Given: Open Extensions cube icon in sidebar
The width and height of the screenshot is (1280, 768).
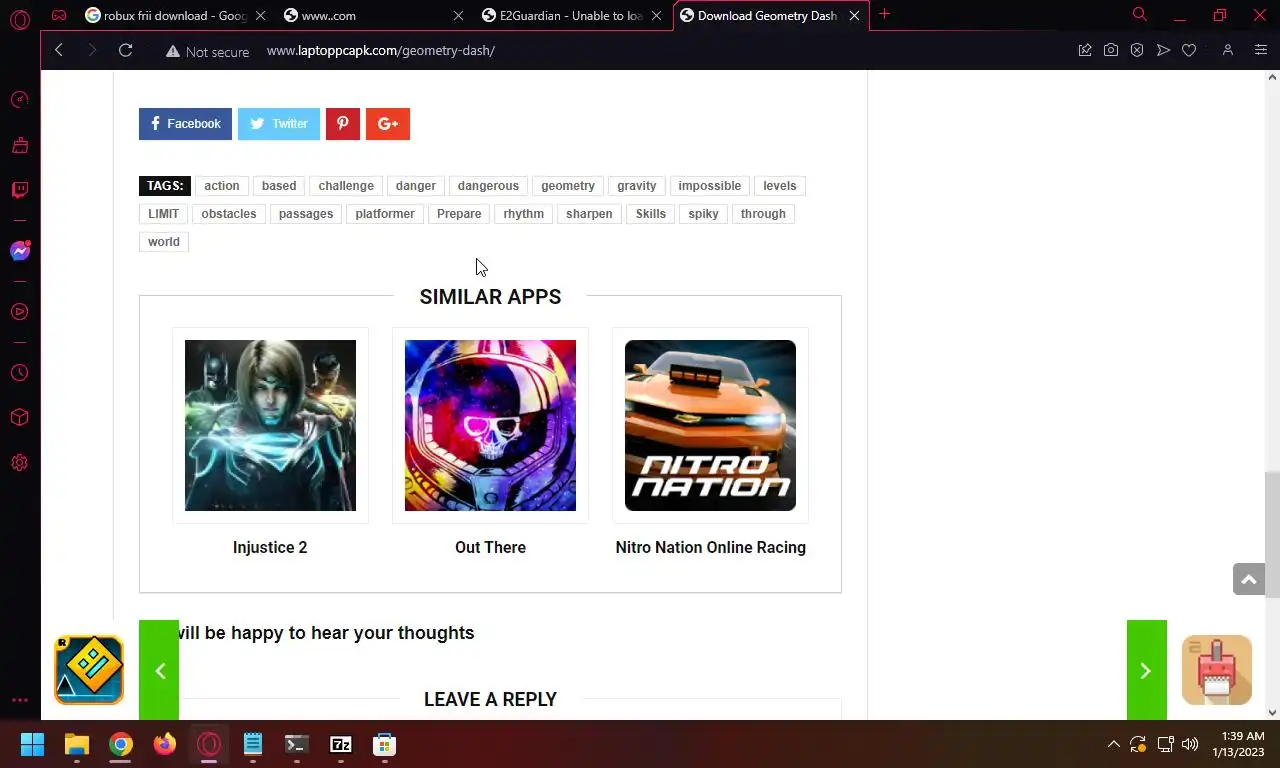Looking at the screenshot, I should coord(20,418).
